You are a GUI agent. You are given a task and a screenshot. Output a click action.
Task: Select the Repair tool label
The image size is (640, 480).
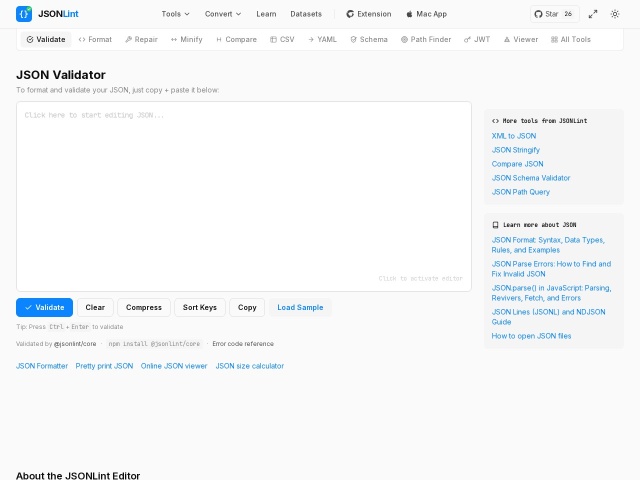146,40
